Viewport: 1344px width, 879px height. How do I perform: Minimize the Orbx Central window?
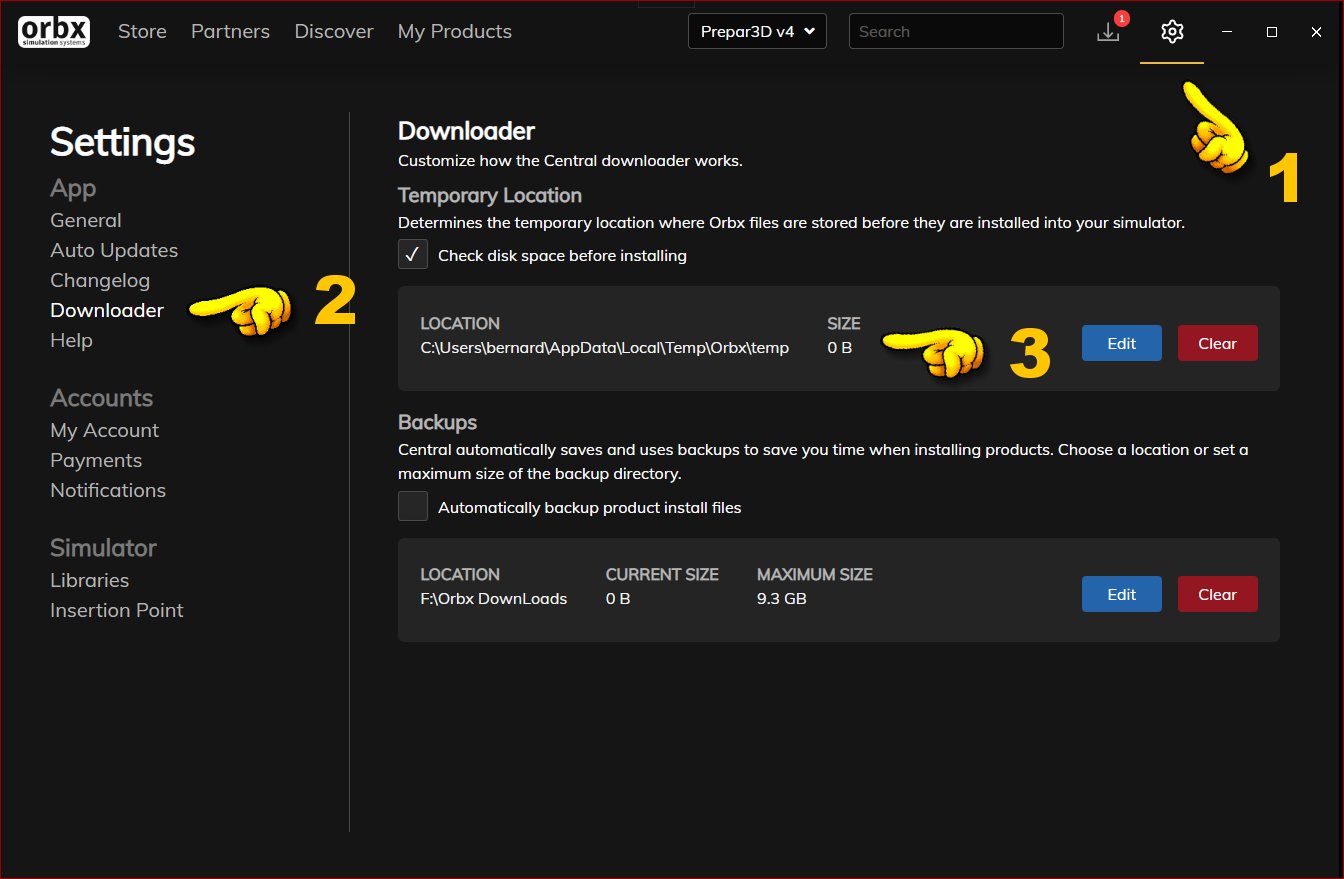[1227, 32]
